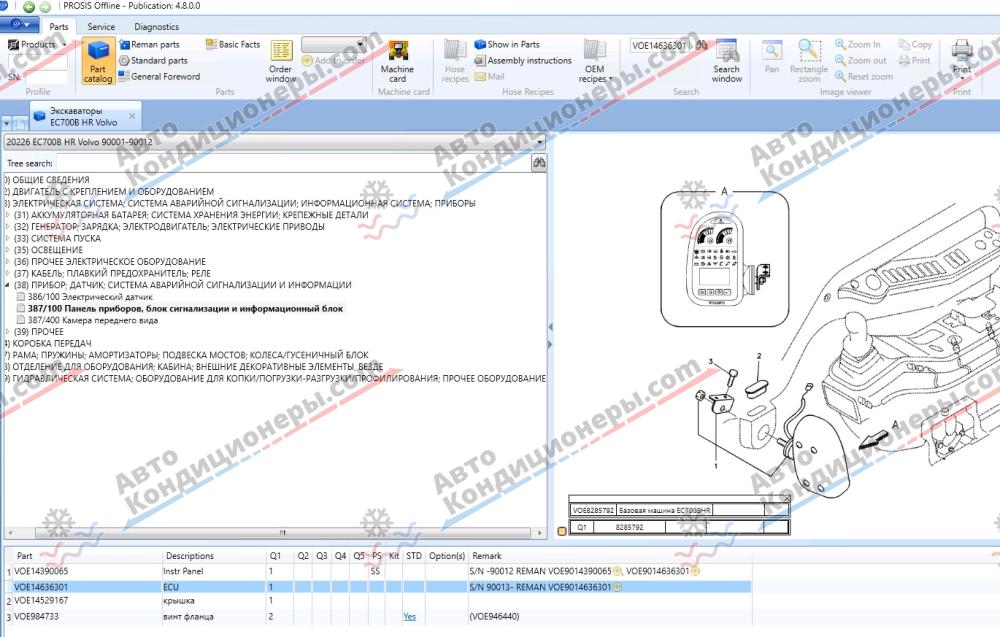
Task: Click the tree horizontal scrollbar
Action: (283, 532)
